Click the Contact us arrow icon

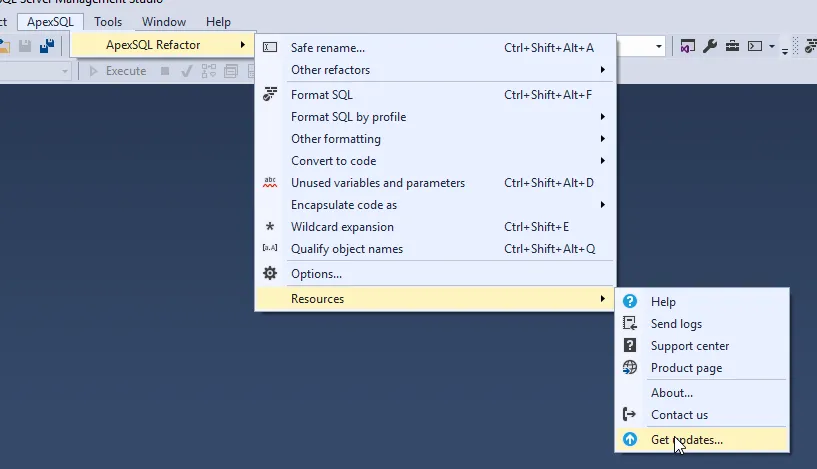point(630,414)
